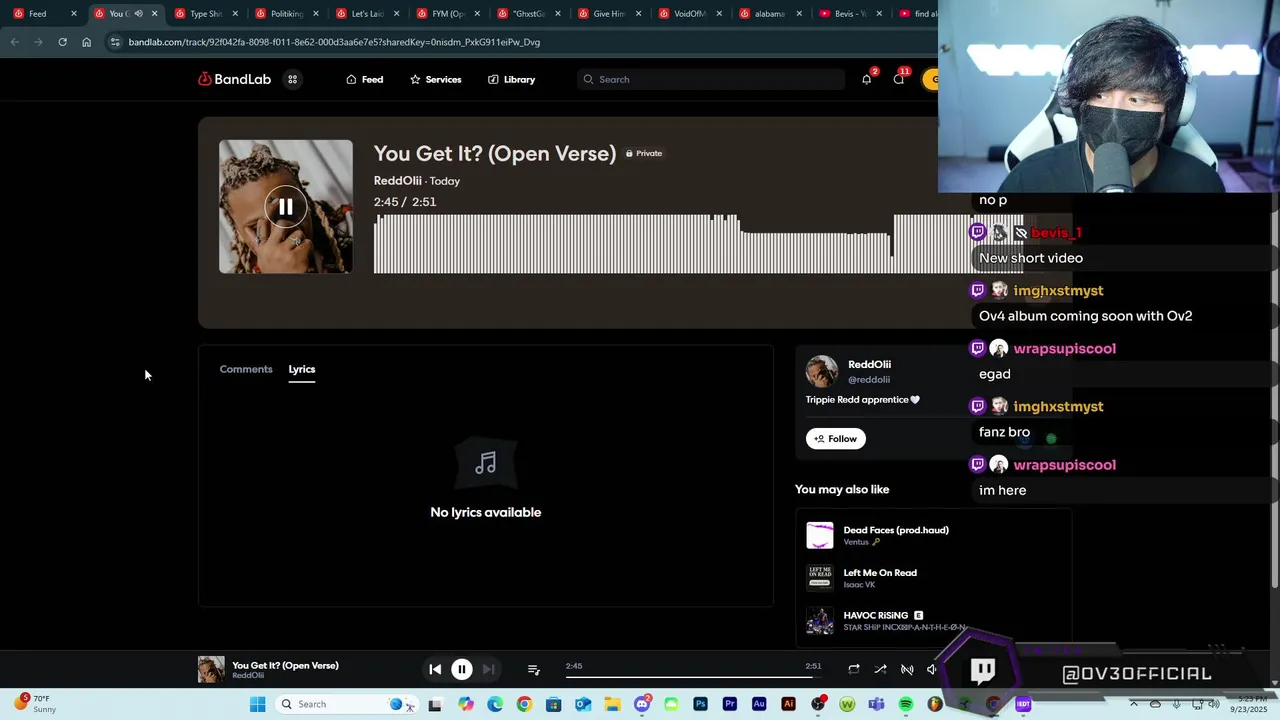Image resolution: width=1280 pixels, height=720 pixels.
Task: Click the Left Me On Read thumbnail
Action: point(820,578)
